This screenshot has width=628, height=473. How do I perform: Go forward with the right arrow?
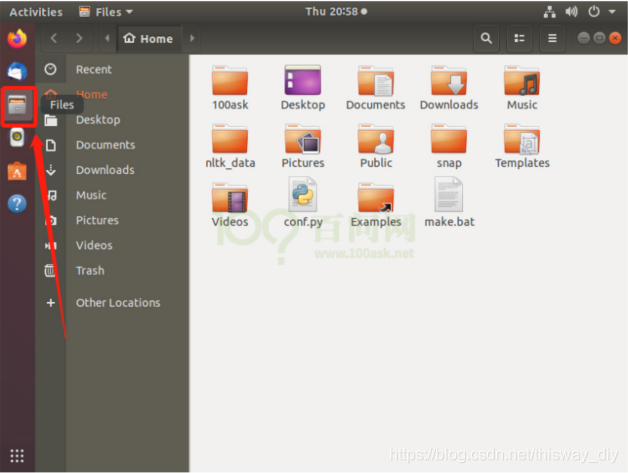[x=79, y=38]
